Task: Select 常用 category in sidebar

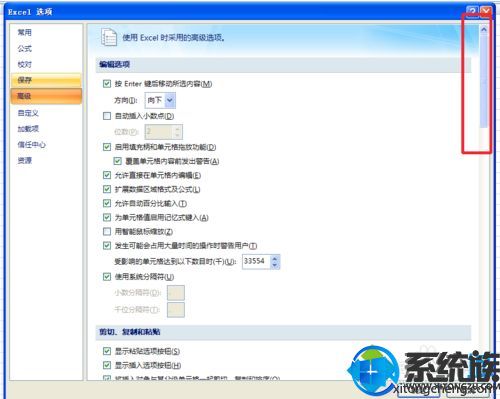Action: coord(25,32)
